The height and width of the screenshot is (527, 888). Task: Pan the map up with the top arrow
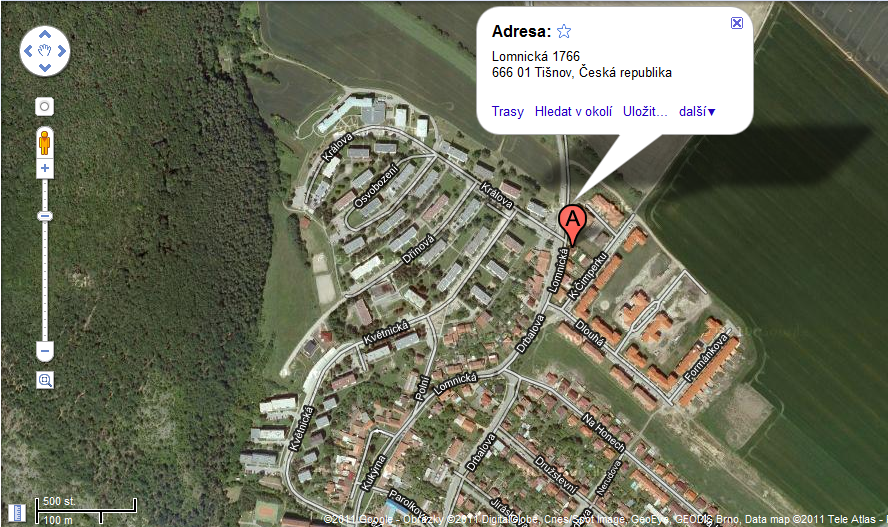pos(45,35)
